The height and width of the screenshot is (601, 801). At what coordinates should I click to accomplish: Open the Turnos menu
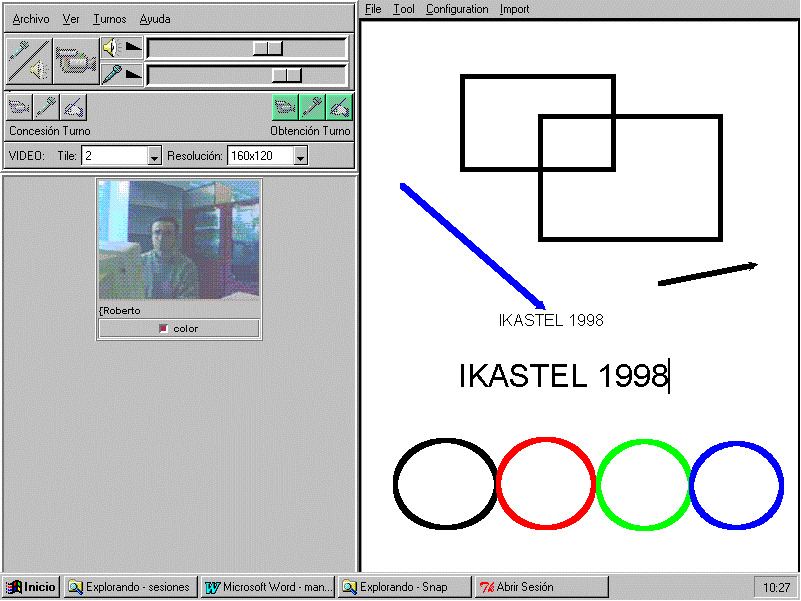[x=109, y=19]
